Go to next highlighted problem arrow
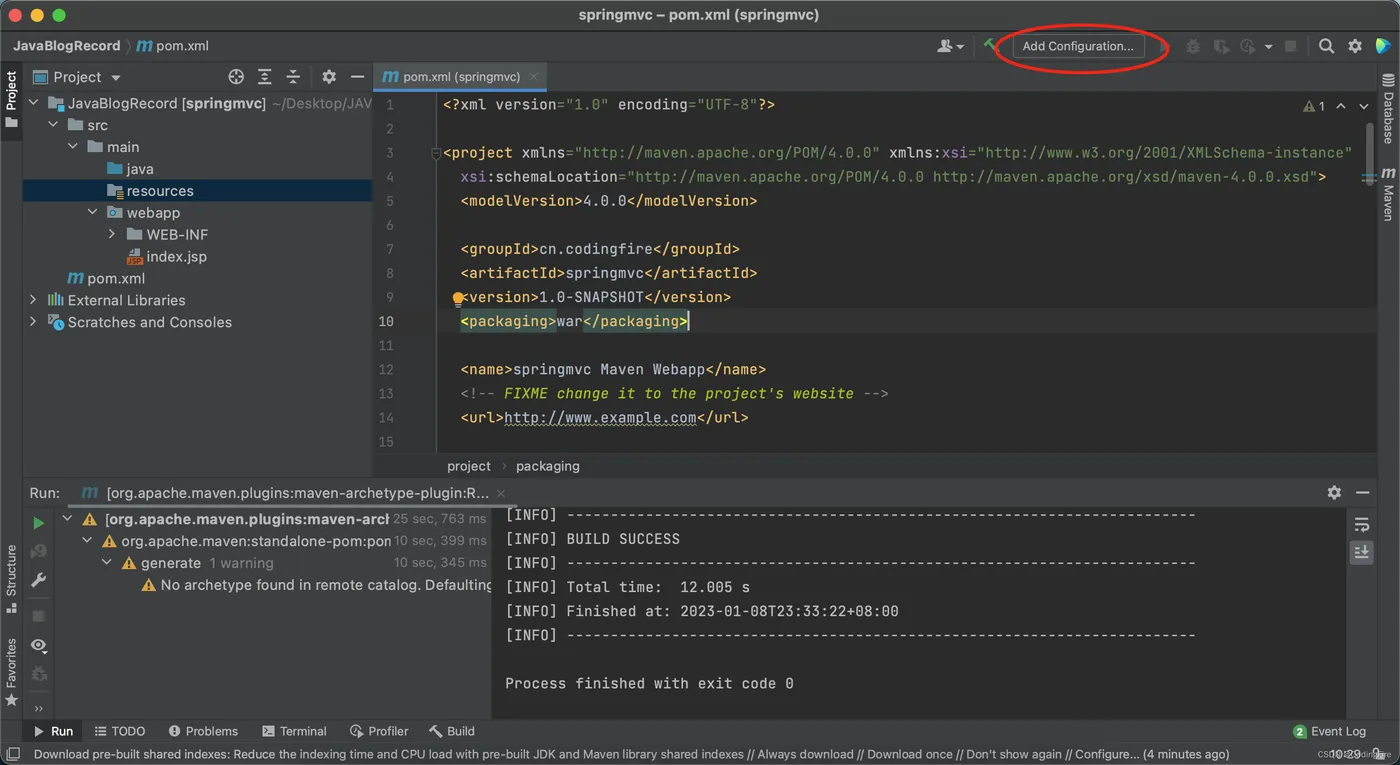The width and height of the screenshot is (1400, 765). (1364, 106)
